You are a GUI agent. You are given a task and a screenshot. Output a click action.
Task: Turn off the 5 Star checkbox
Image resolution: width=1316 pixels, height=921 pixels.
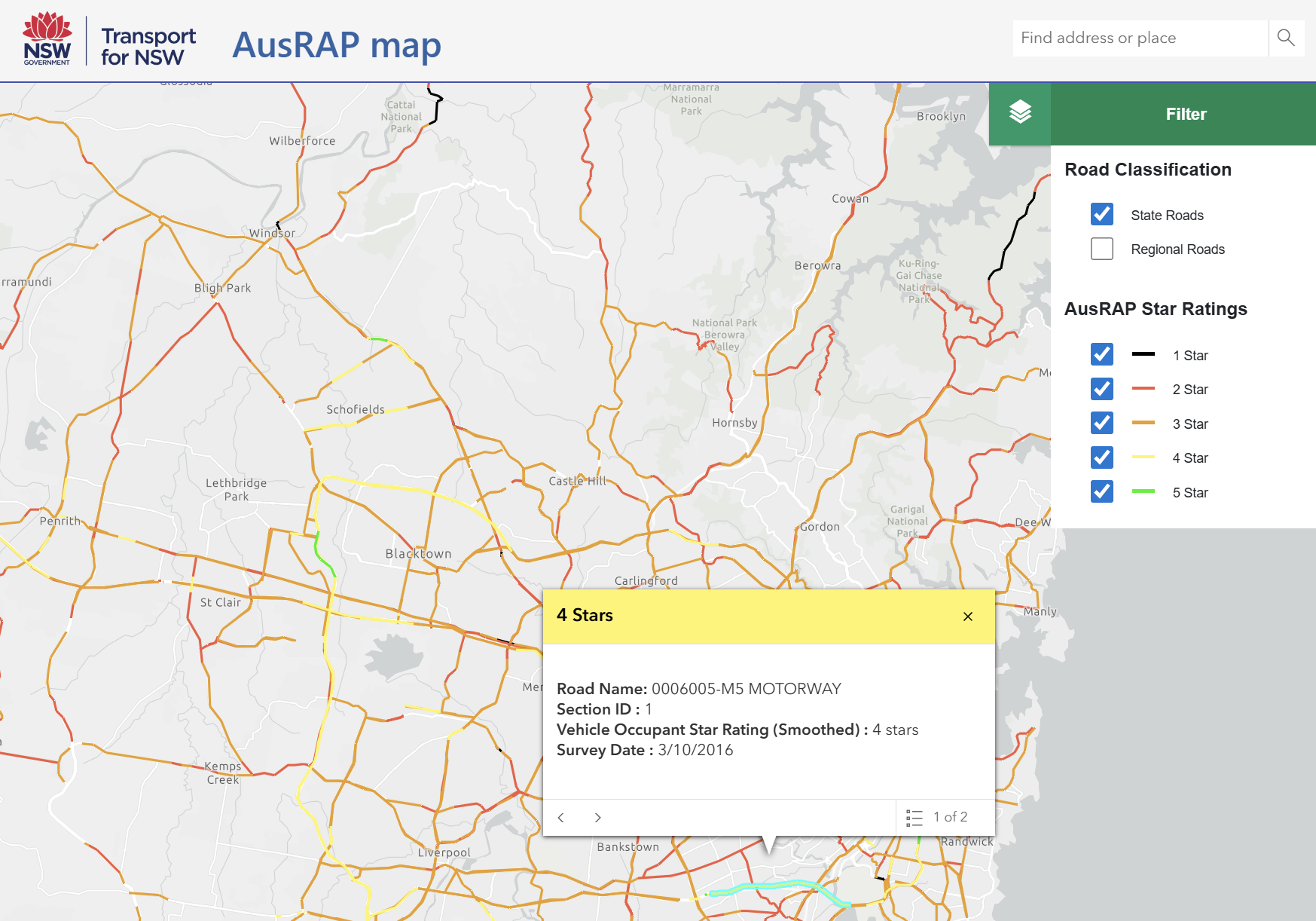tap(1101, 492)
